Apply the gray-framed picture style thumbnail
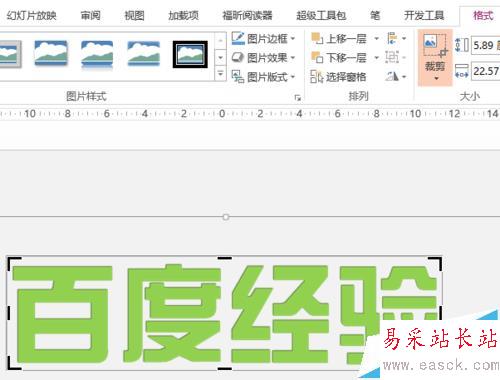The height and width of the screenshot is (380, 500). point(10,54)
